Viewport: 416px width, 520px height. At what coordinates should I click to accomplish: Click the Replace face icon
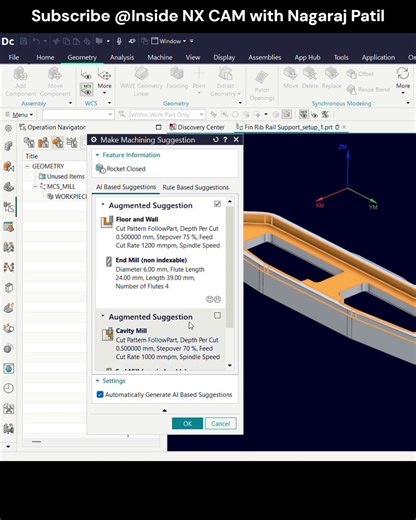coord(331,73)
